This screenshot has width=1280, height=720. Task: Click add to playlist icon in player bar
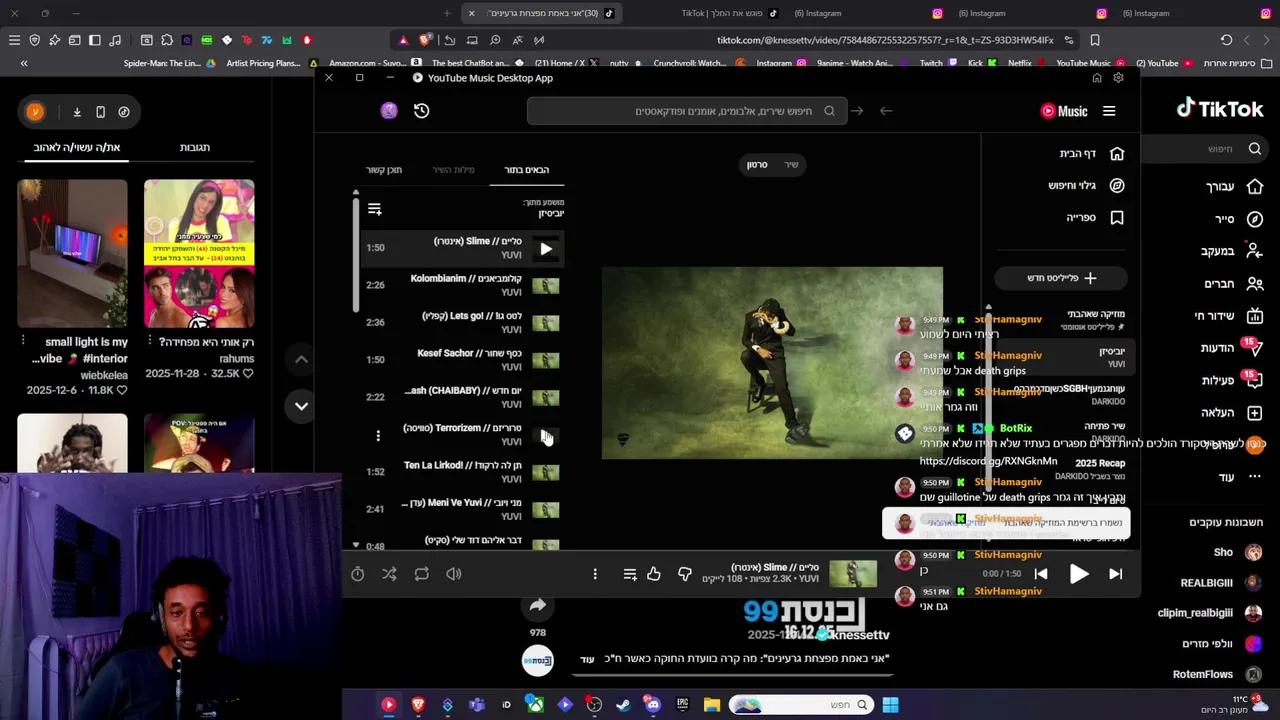[x=630, y=574]
